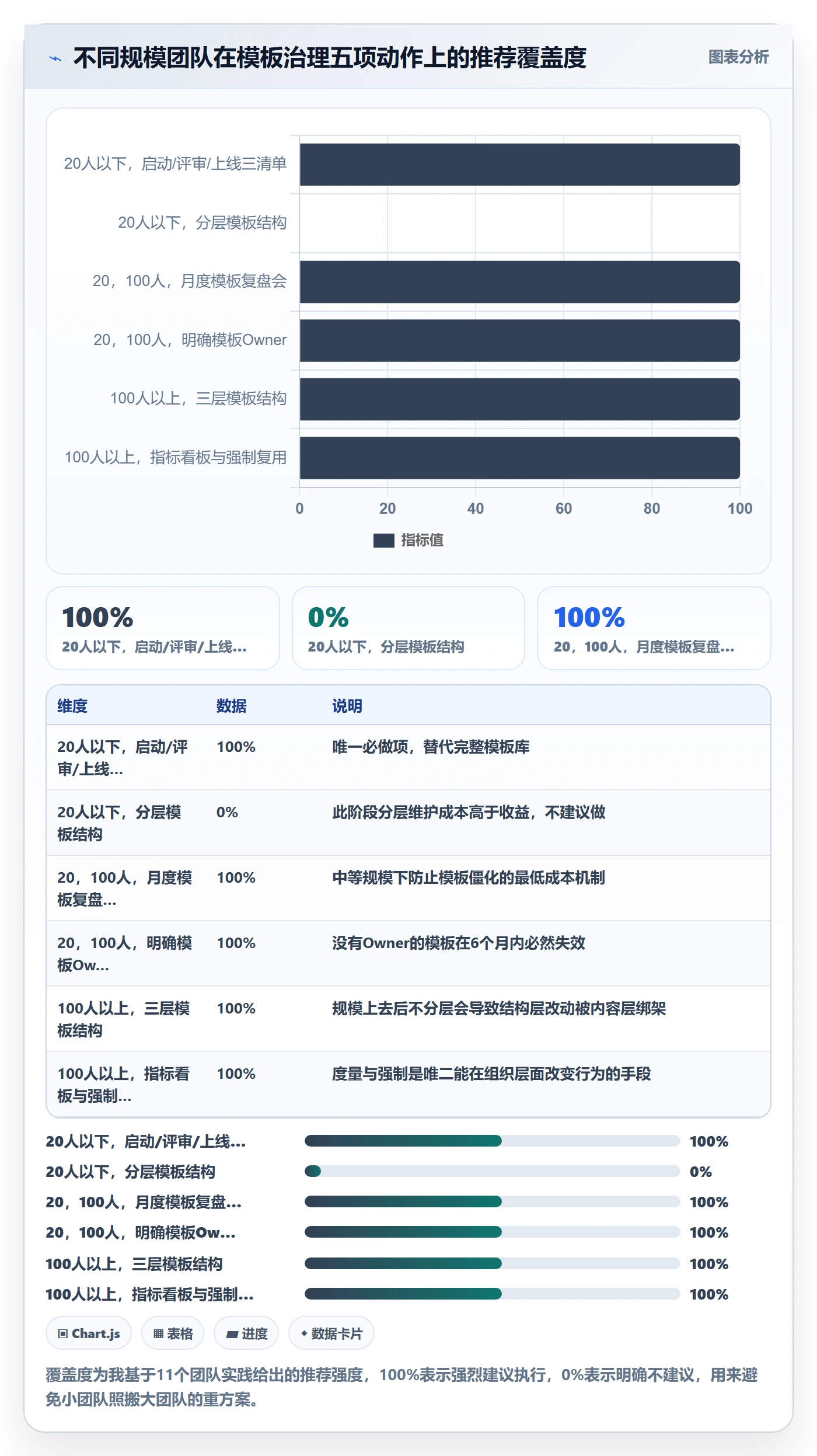The width and height of the screenshot is (817, 1456).
Task: Click table cell 此阶段分层维护成本高于收益，不建议做
Action: (469, 812)
